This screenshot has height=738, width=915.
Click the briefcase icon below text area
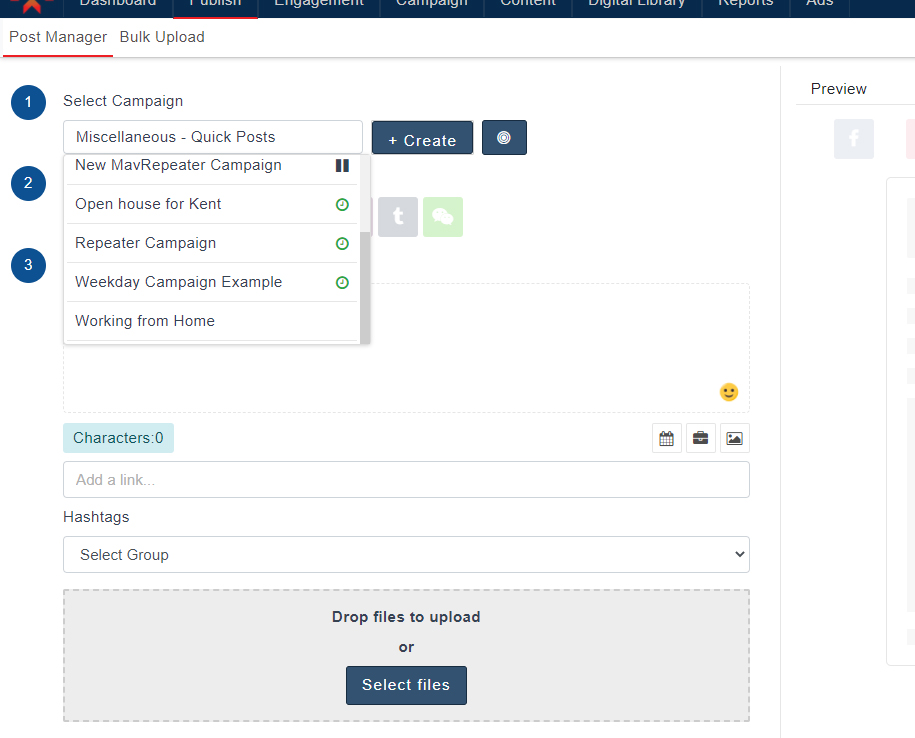click(x=701, y=438)
